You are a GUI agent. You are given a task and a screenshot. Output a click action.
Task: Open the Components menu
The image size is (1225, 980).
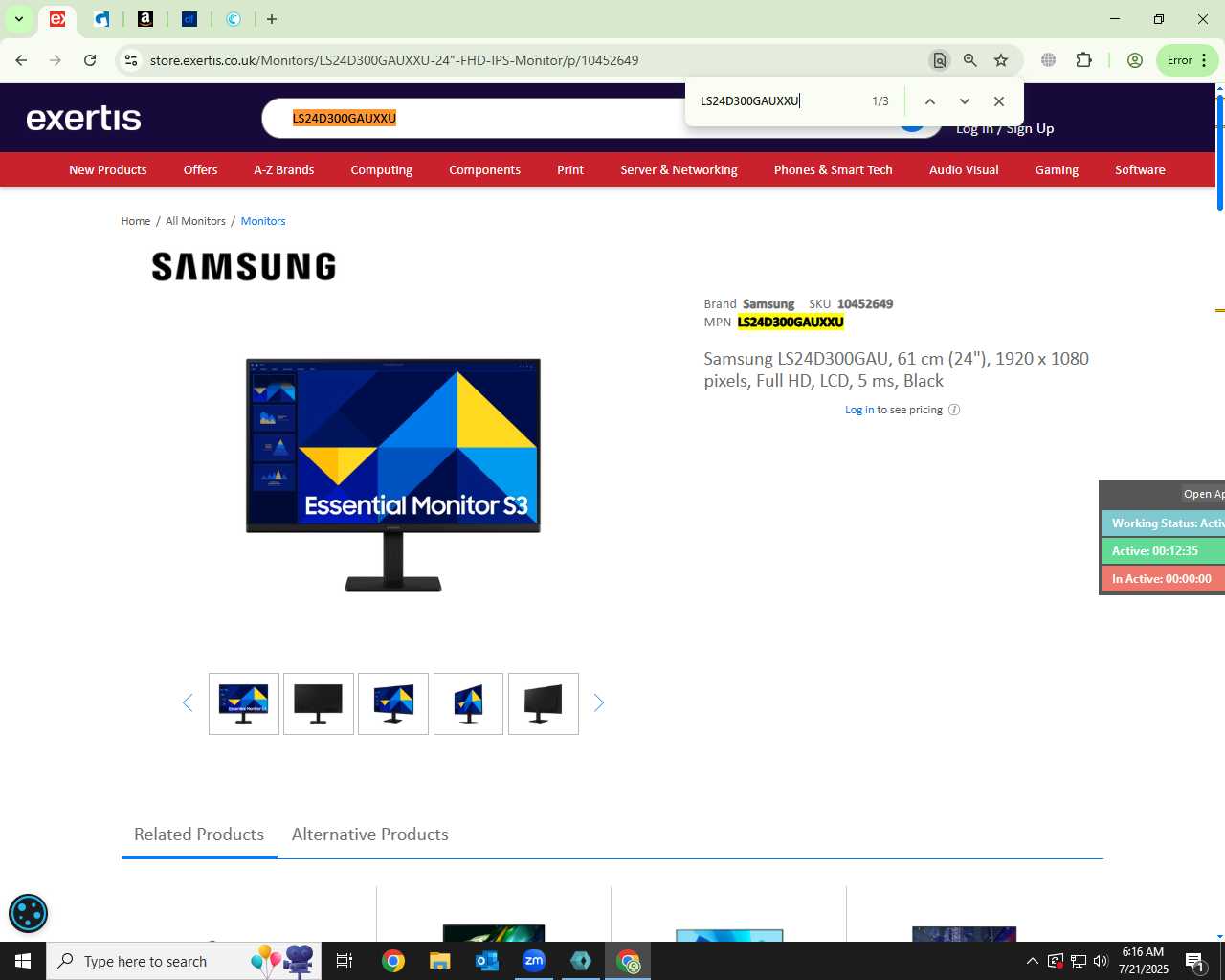coord(484,169)
